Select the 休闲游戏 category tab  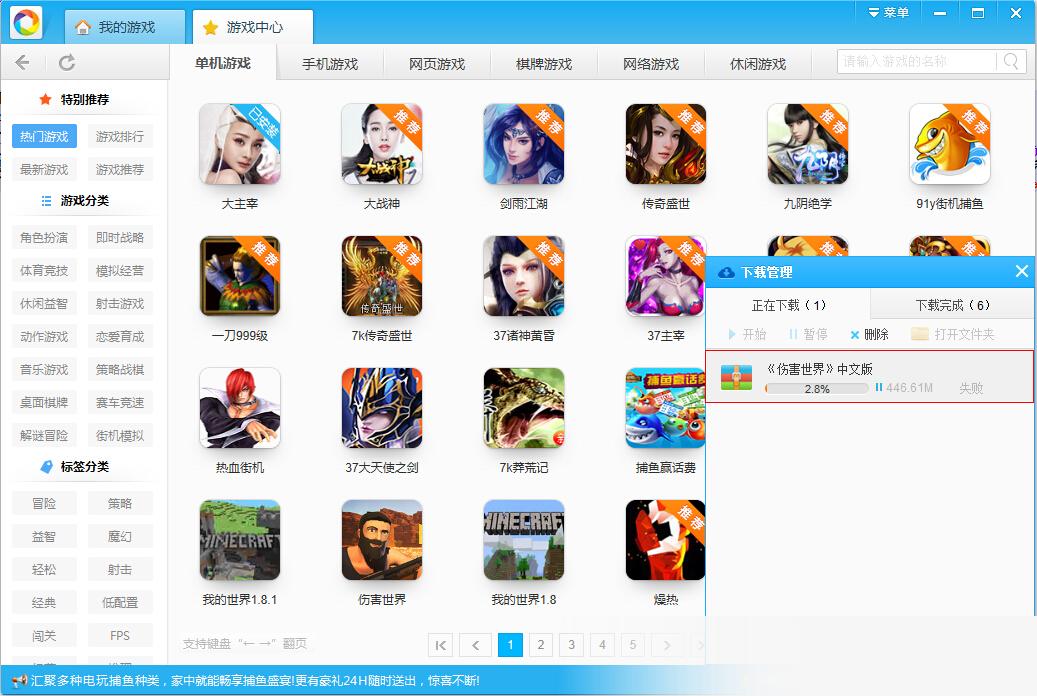click(x=758, y=64)
